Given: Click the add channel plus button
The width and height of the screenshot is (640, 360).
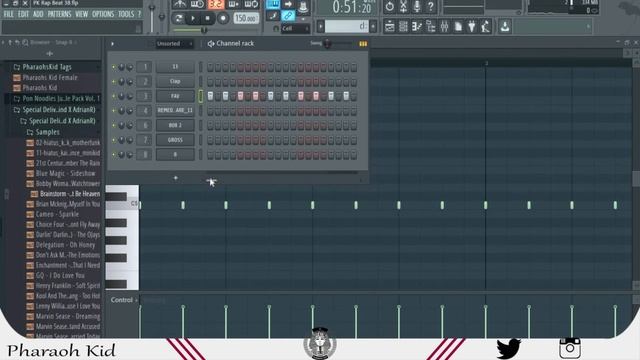Looking at the screenshot, I should click(x=176, y=178).
